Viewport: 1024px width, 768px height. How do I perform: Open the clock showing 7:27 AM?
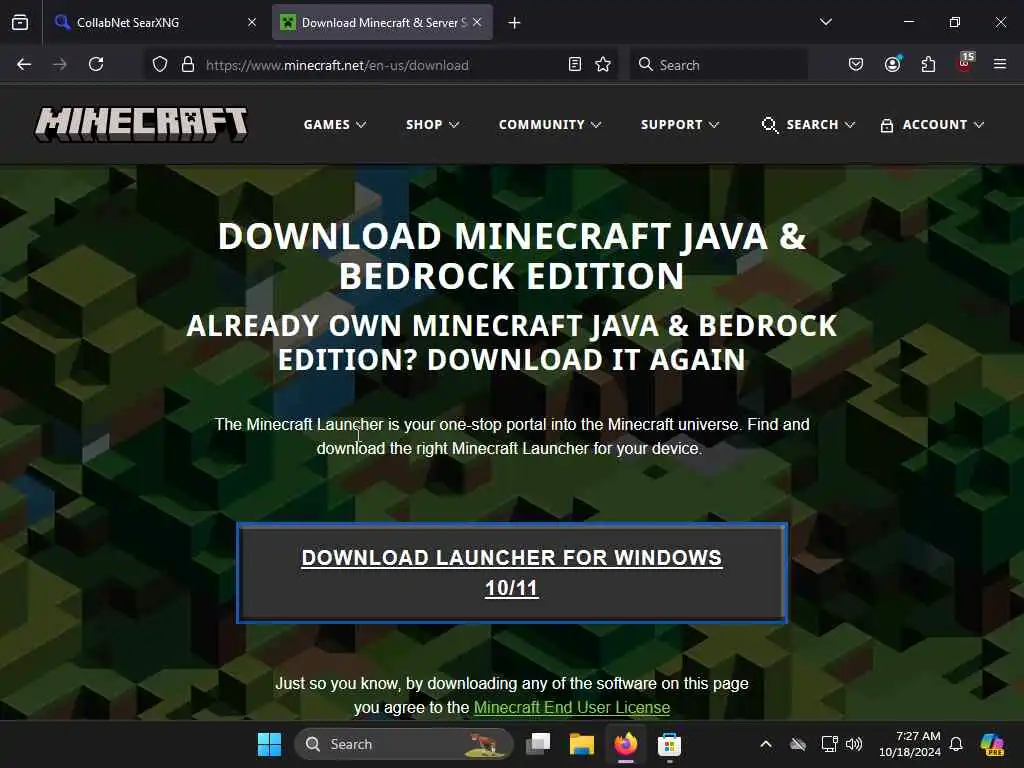[x=910, y=744]
